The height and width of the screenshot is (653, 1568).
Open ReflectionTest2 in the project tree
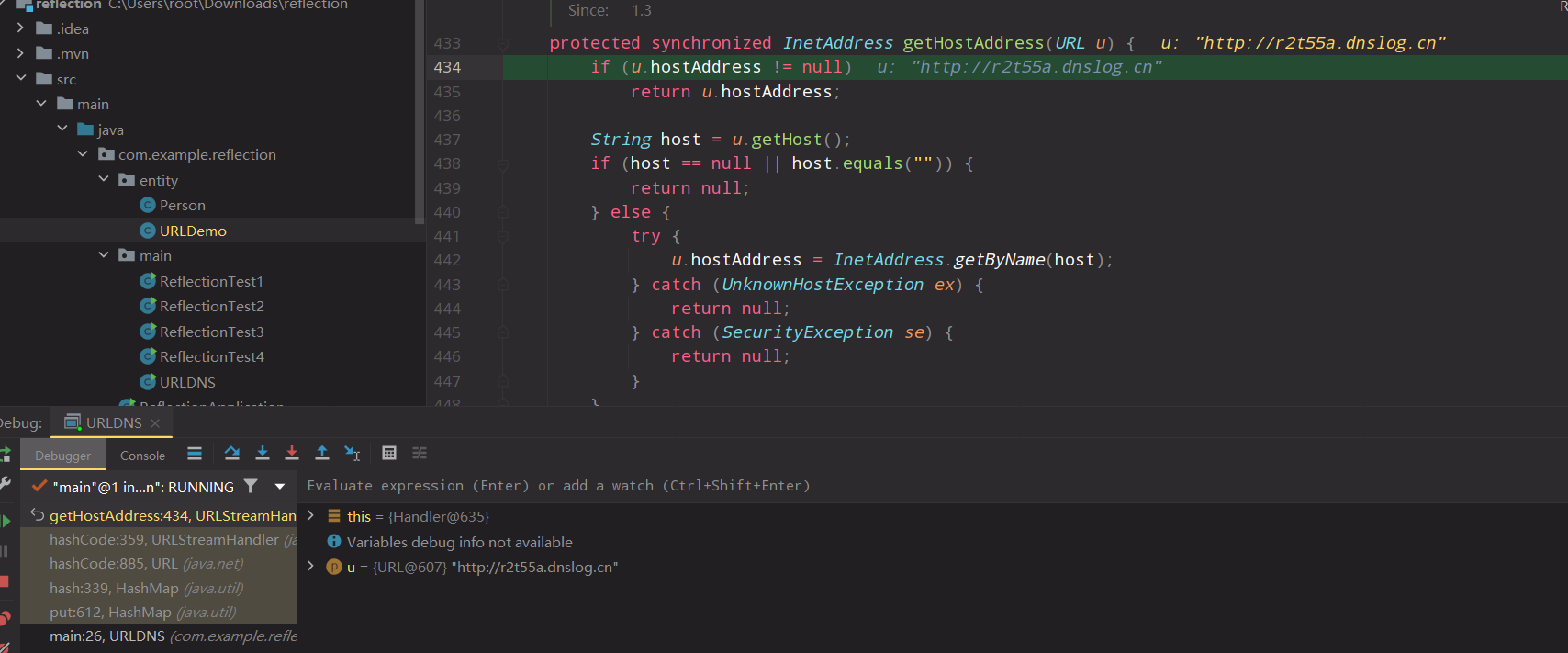[x=212, y=307]
